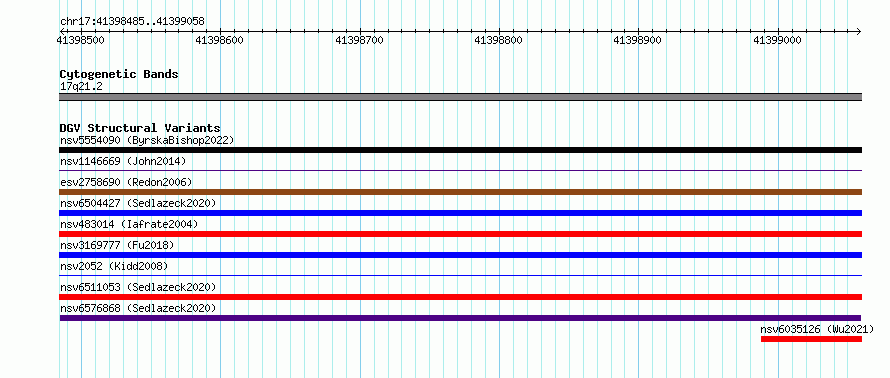Select the 17q21.2 band label
Screen dimensions: 890x378
coord(81,87)
